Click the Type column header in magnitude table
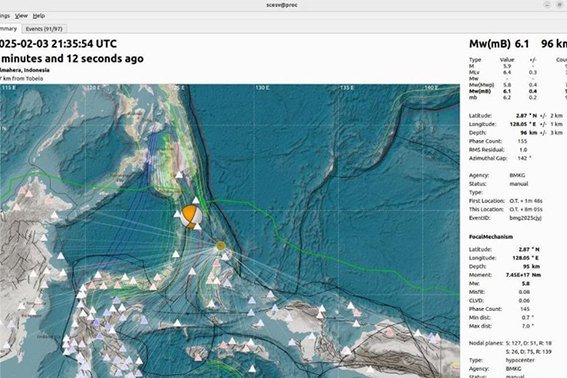The height and width of the screenshot is (378, 567). [x=475, y=60]
